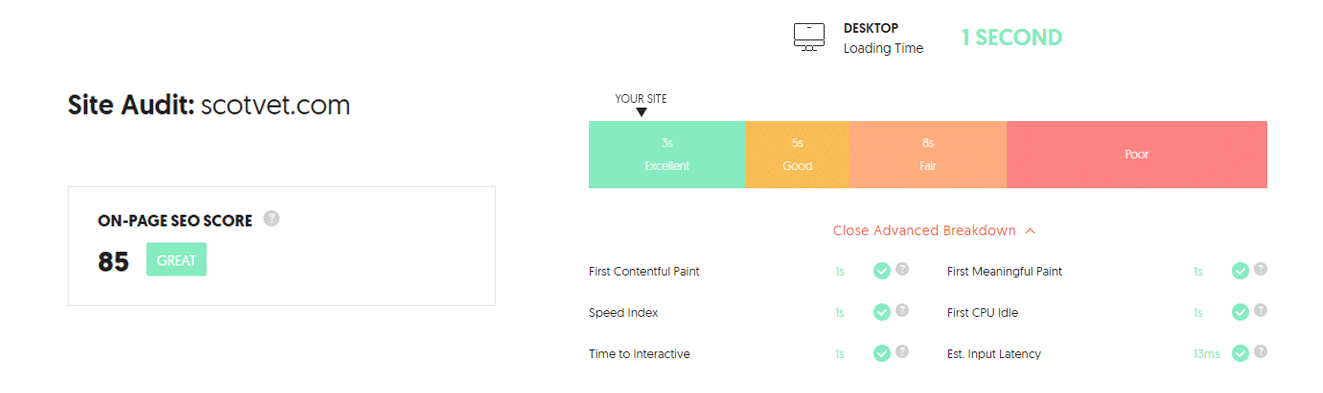Screen dimensions: 1323x393
Task: Select the red Poor segment
Action: click(1137, 155)
